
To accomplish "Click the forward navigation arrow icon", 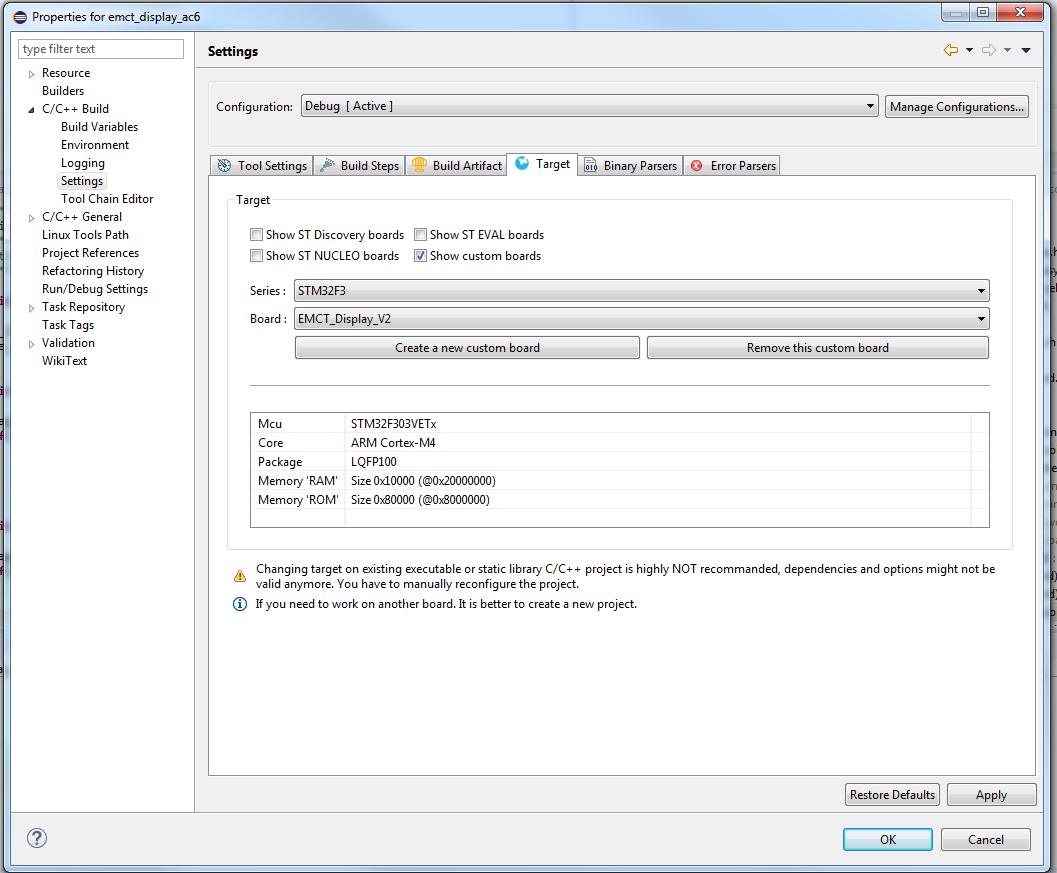I will [x=989, y=51].
